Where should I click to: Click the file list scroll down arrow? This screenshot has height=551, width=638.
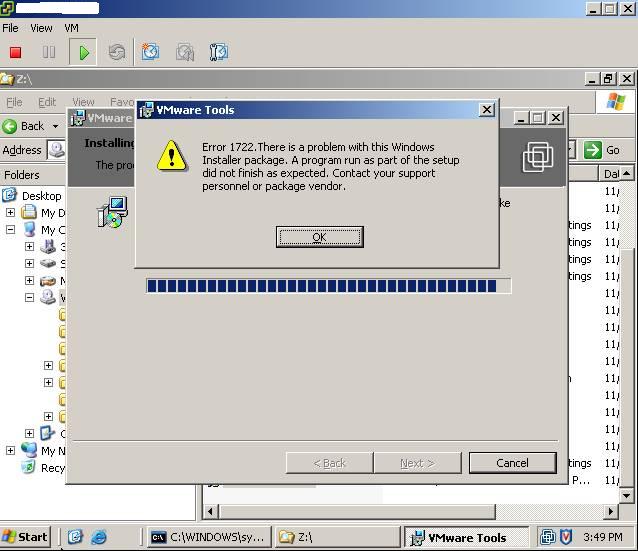coord(627,495)
